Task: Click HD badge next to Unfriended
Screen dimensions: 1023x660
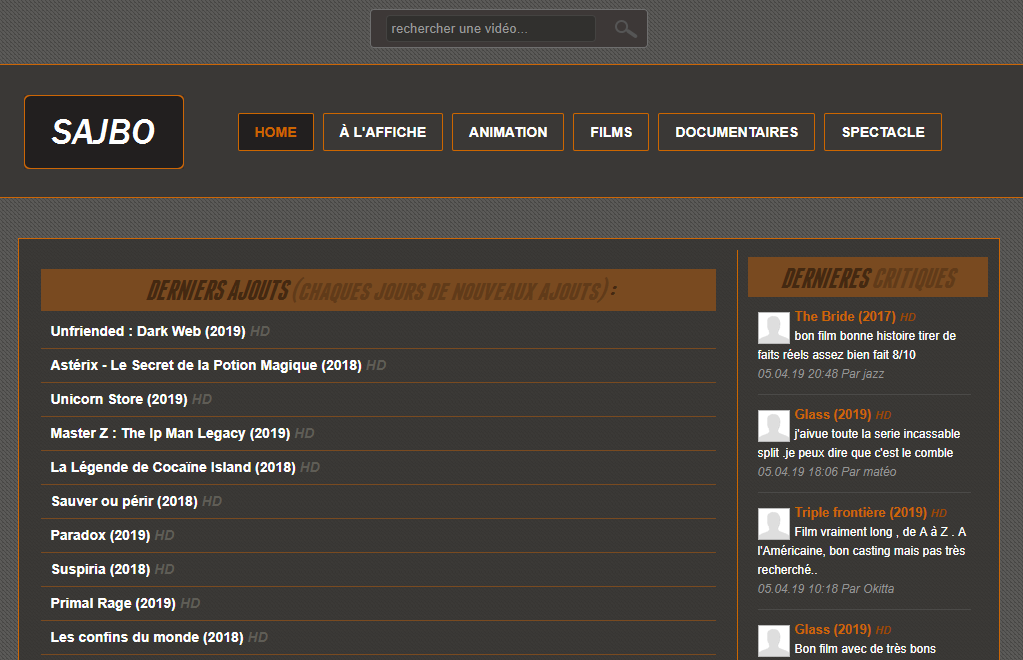Action: click(260, 331)
